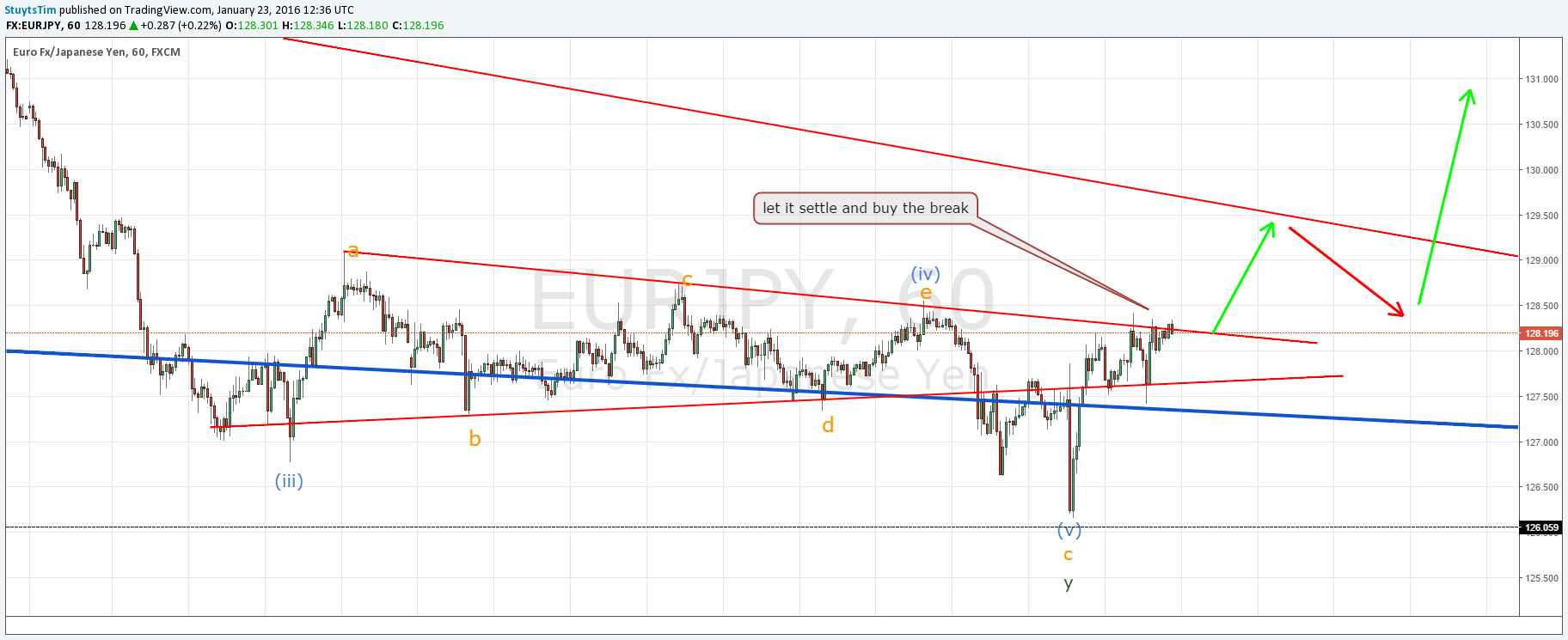Click the 130.000 price axis label
Image resolution: width=1568 pixels, height=640 pixels.
[x=1541, y=170]
